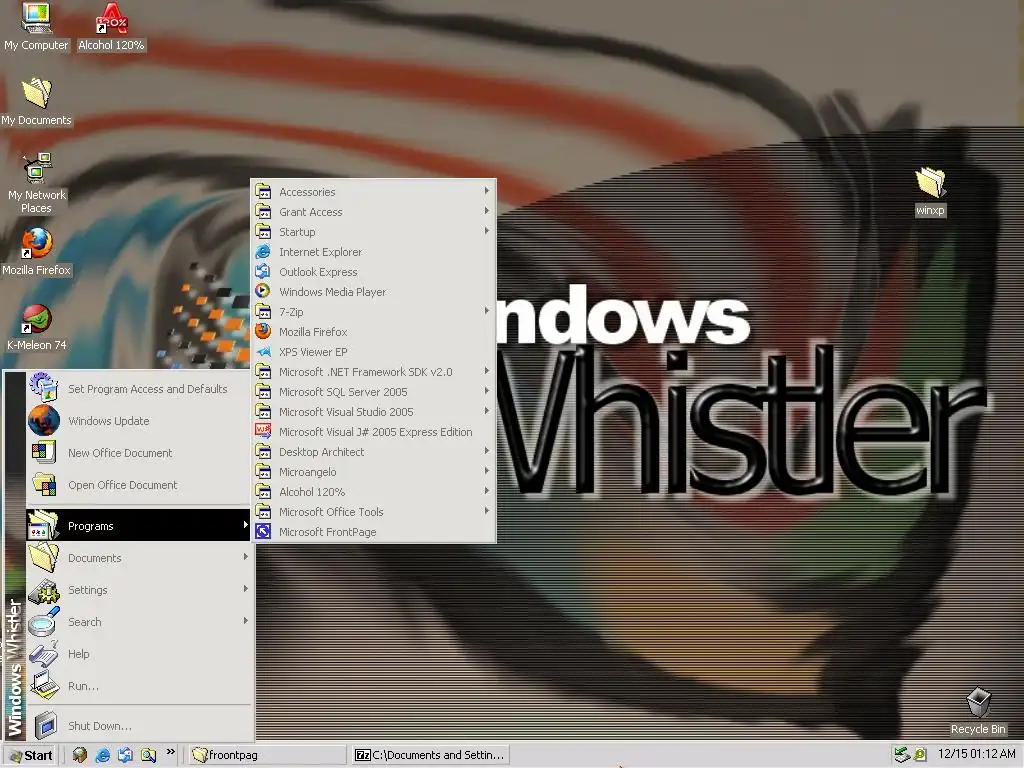
Task: Open Microsoft Office Tools menu entry
Action: (374, 511)
